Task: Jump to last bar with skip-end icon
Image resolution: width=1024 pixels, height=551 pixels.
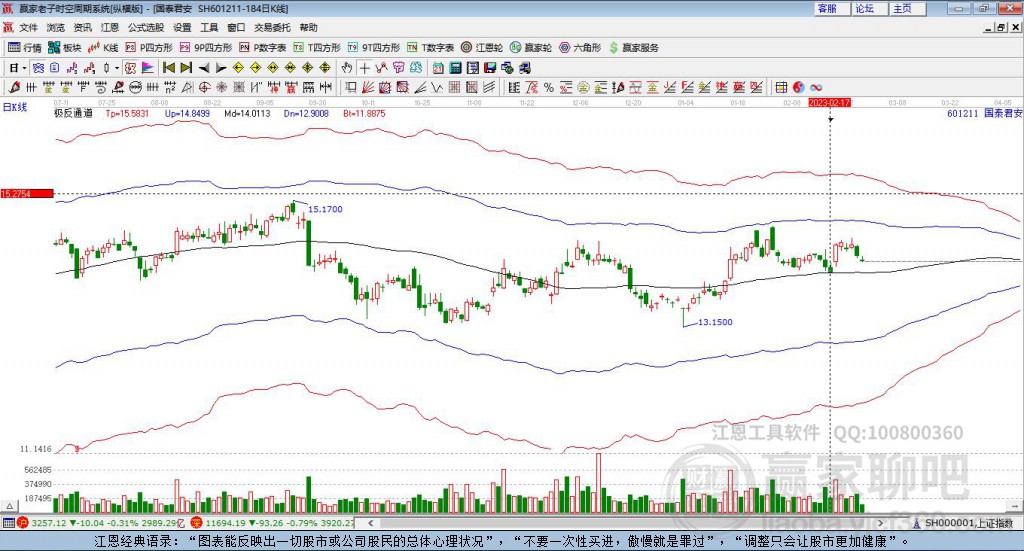Action: tap(186, 68)
